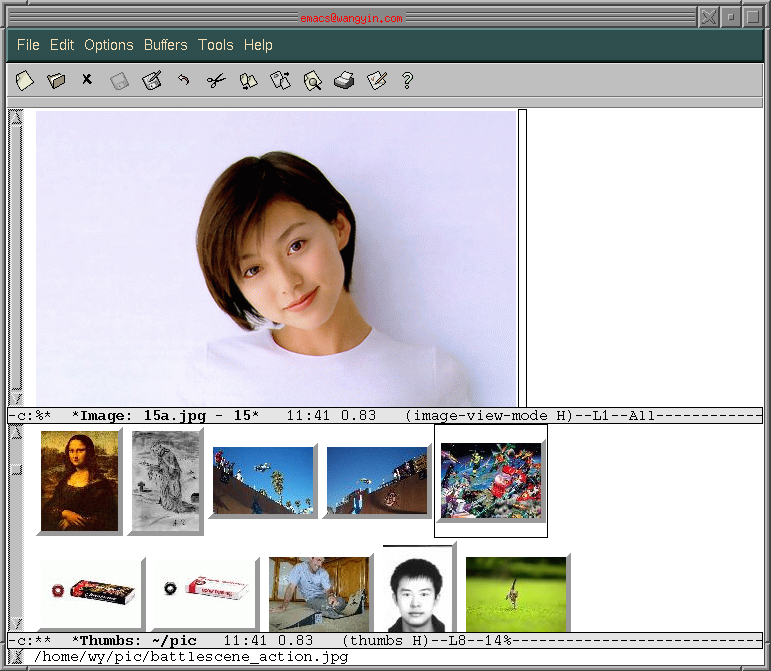The height and width of the screenshot is (671, 771).
Task: Click the Copy toolbar icon
Action: point(248,81)
